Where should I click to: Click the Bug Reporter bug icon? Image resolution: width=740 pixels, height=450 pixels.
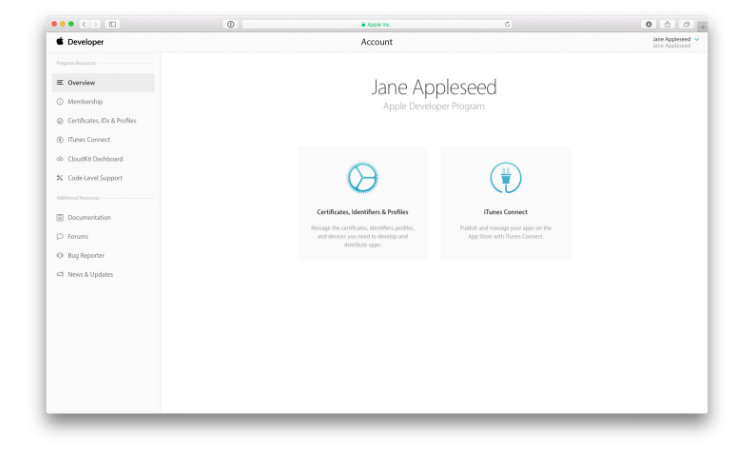click(60, 255)
